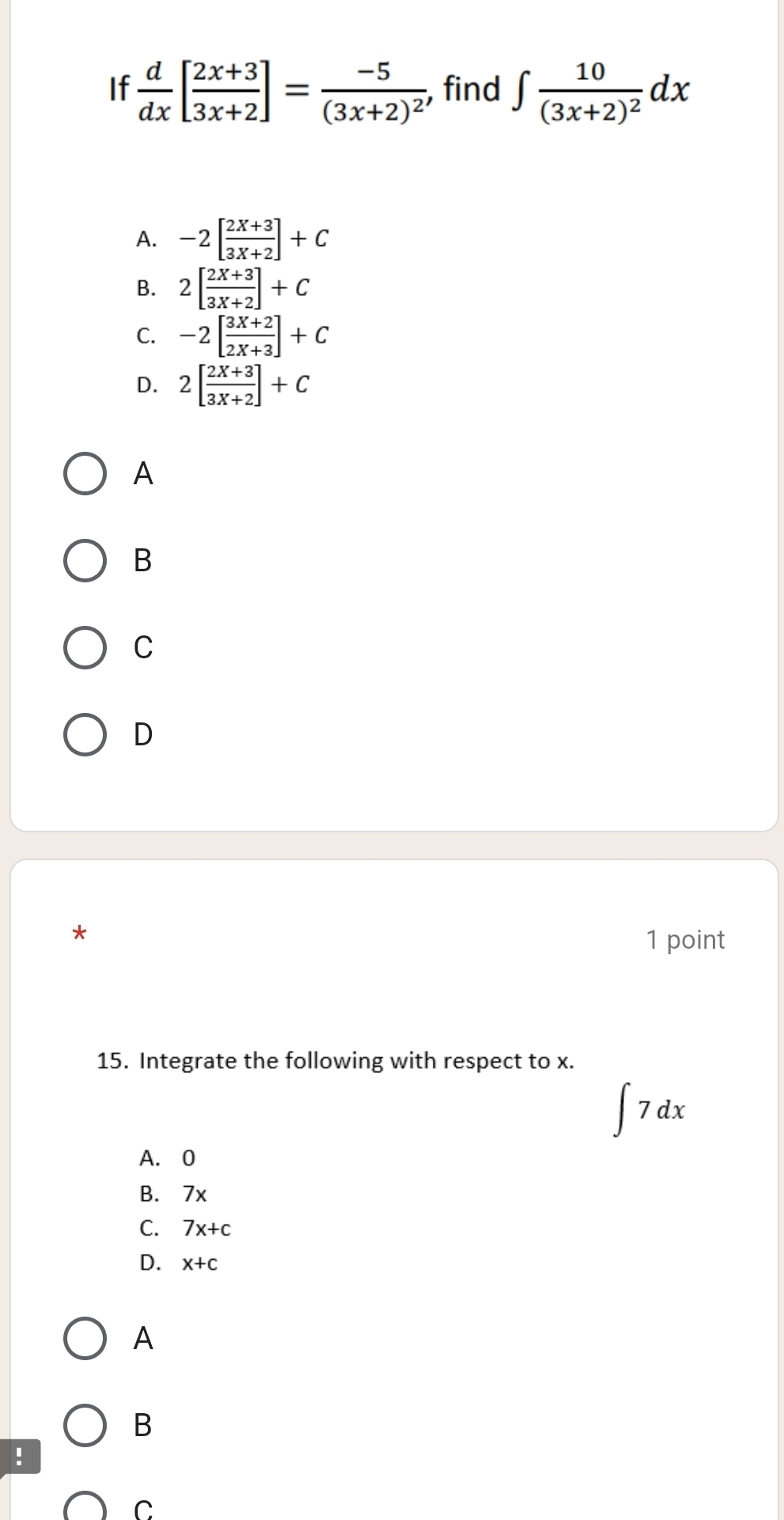The height and width of the screenshot is (1520, 784).
Task: Click choice B formula in the derivative question list
Action: point(244,287)
